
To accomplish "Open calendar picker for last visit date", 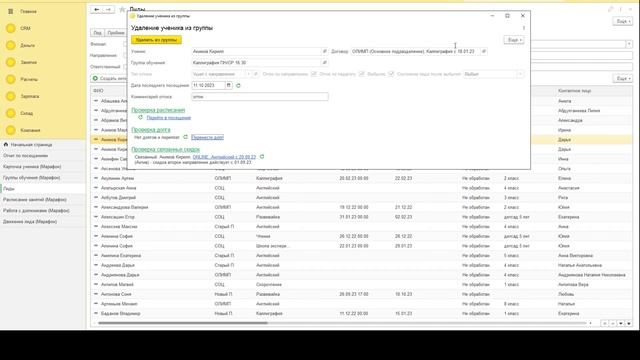I will 229,85.
